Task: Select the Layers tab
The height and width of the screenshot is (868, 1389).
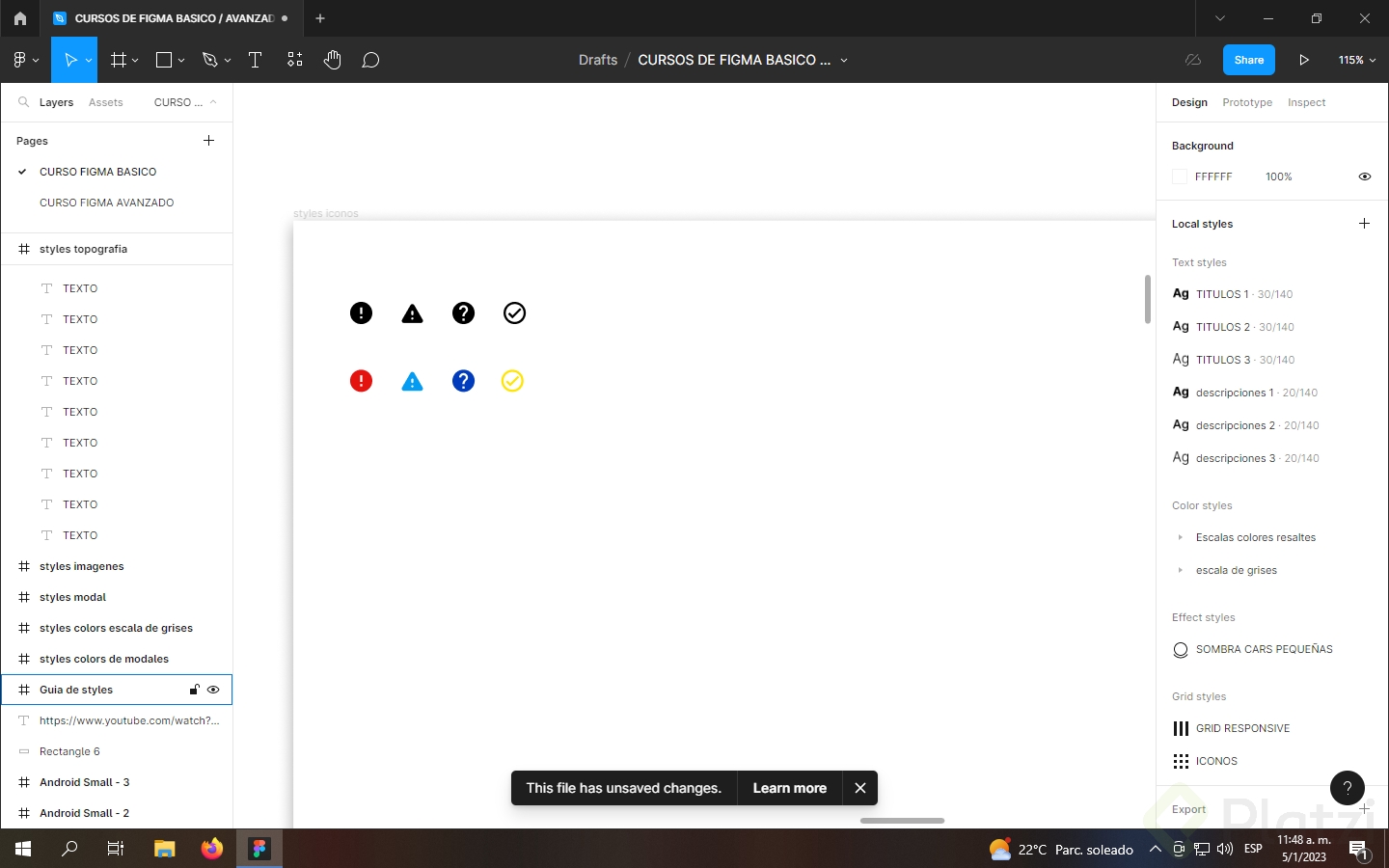Action: click(x=56, y=102)
